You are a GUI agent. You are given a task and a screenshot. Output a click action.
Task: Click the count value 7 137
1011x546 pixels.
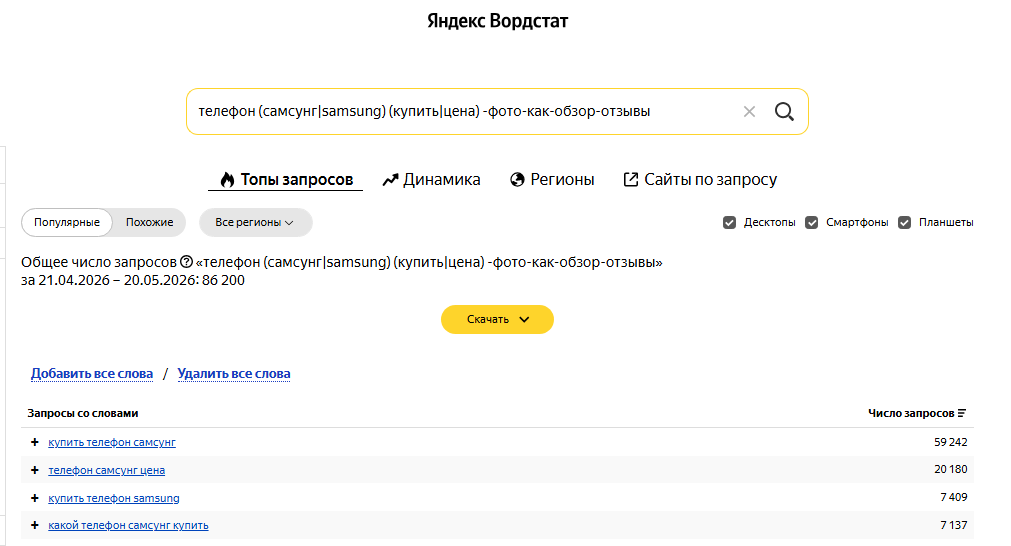tap(954, 525)
